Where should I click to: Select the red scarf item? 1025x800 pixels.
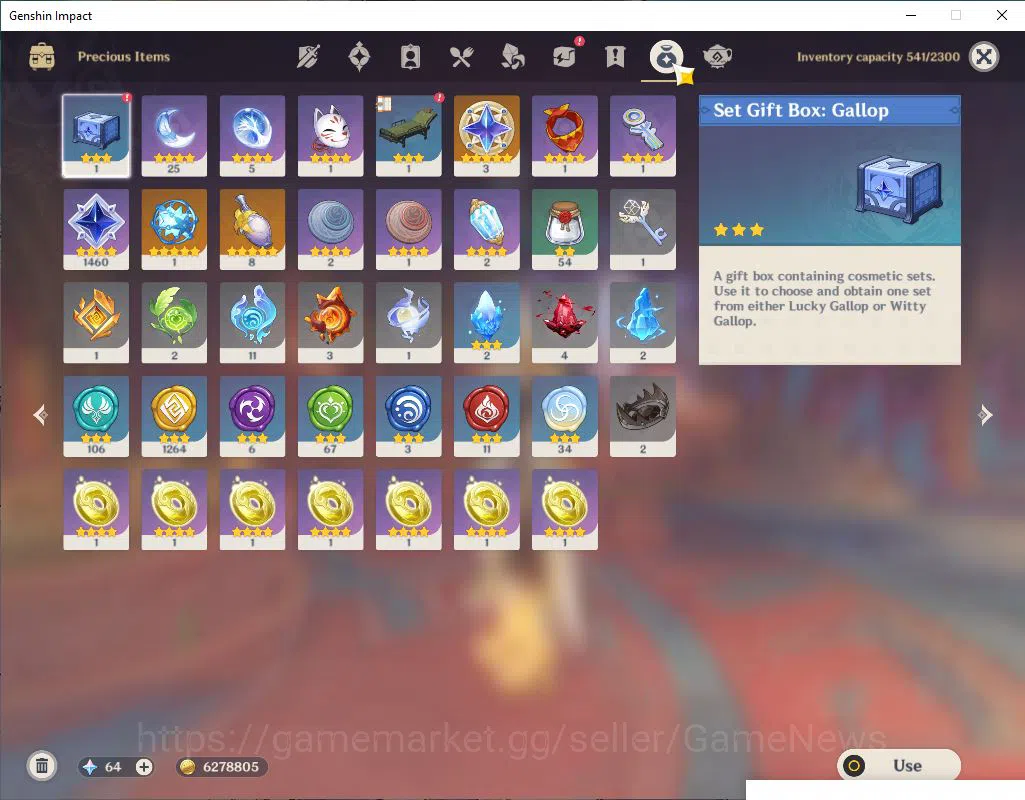[565, 136]
